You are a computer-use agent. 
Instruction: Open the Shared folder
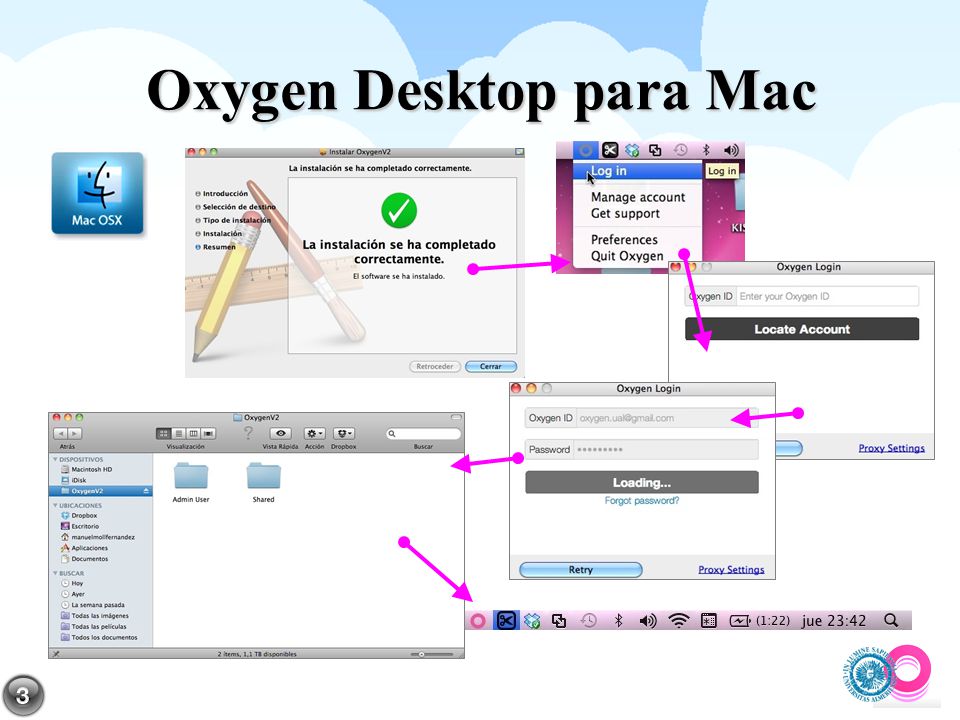coord(263,482)
